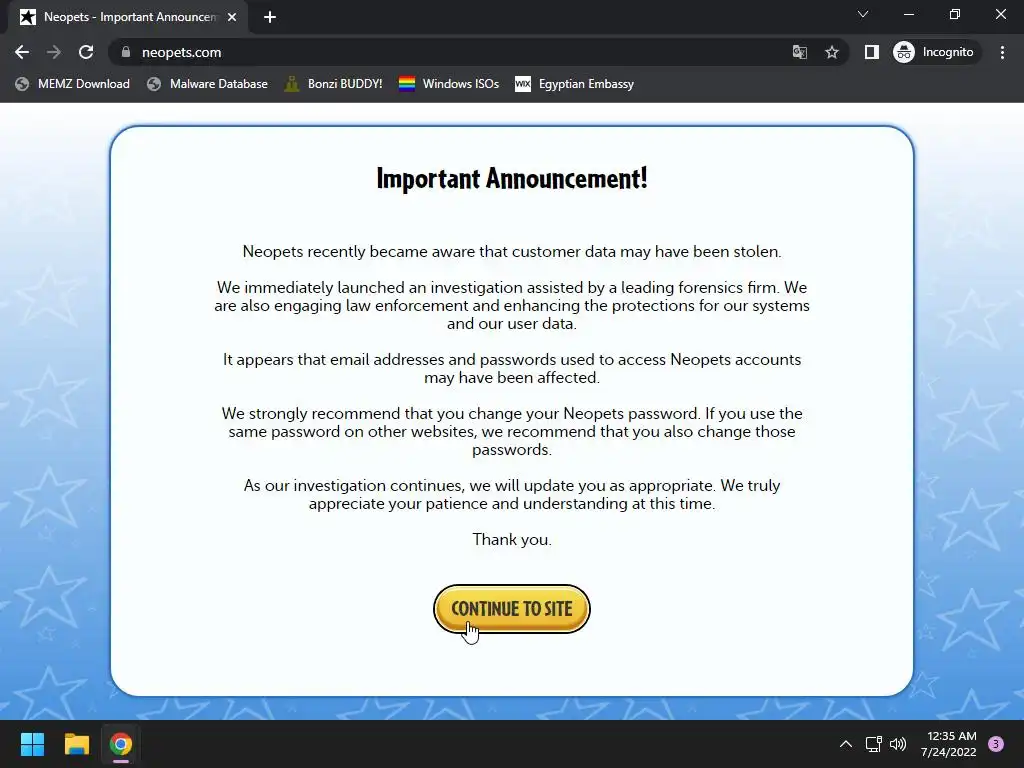Show hidden system tray icons
This screenshot has width=1024, height=768.
click(846, 744)
